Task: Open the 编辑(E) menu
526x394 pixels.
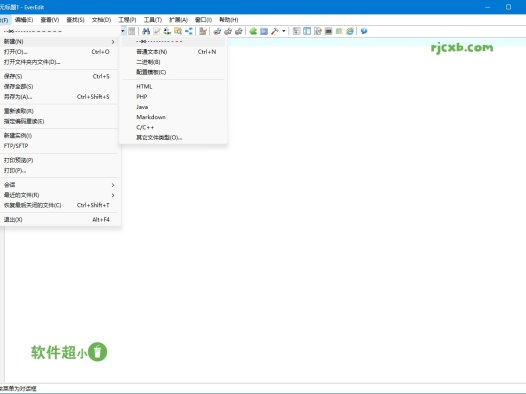Action: [24, 20]
